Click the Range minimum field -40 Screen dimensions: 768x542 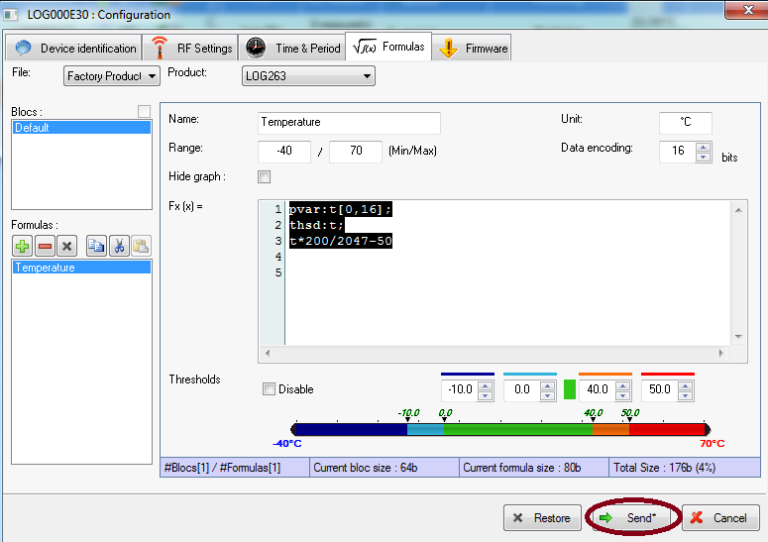coord(284,151)
